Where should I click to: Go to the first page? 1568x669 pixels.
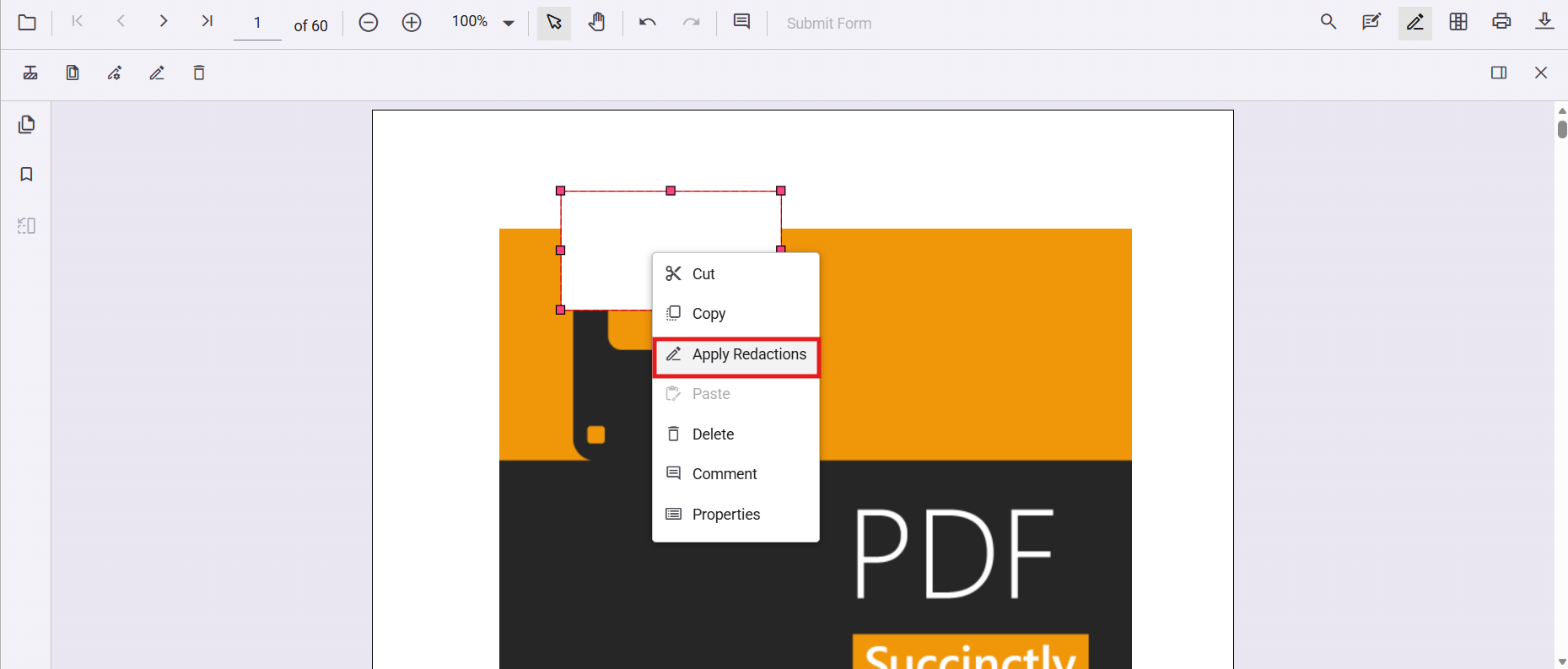[x=77, y=21]
